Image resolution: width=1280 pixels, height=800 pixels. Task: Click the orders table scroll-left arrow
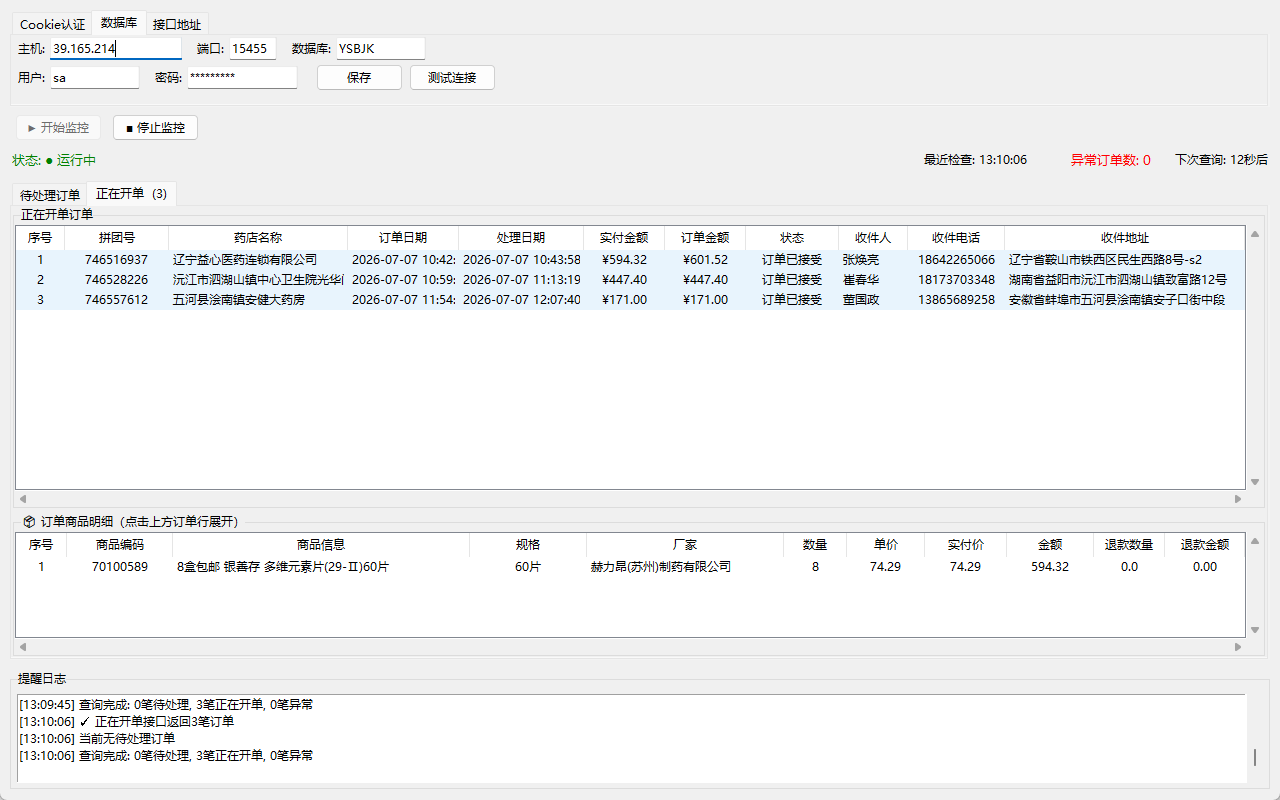[23, 498]
